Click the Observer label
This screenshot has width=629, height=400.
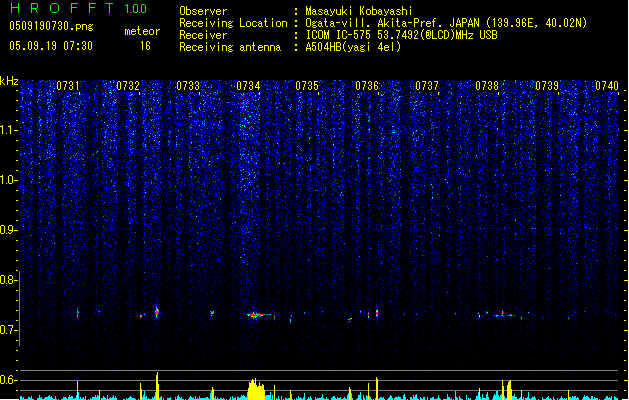(203, 11)
